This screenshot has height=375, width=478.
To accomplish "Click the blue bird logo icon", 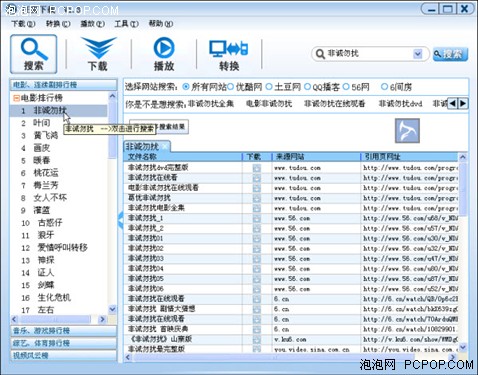I will point(407,131).
